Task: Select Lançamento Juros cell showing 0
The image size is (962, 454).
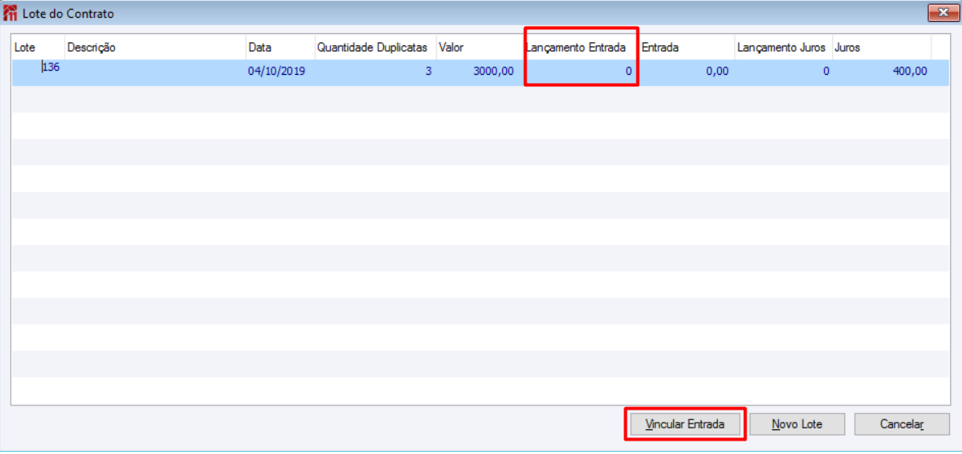Action: point(783,72)
